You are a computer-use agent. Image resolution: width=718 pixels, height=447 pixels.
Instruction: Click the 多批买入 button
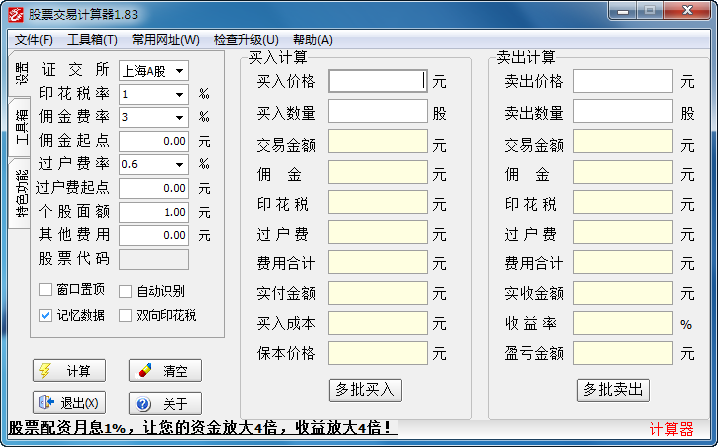365,390
